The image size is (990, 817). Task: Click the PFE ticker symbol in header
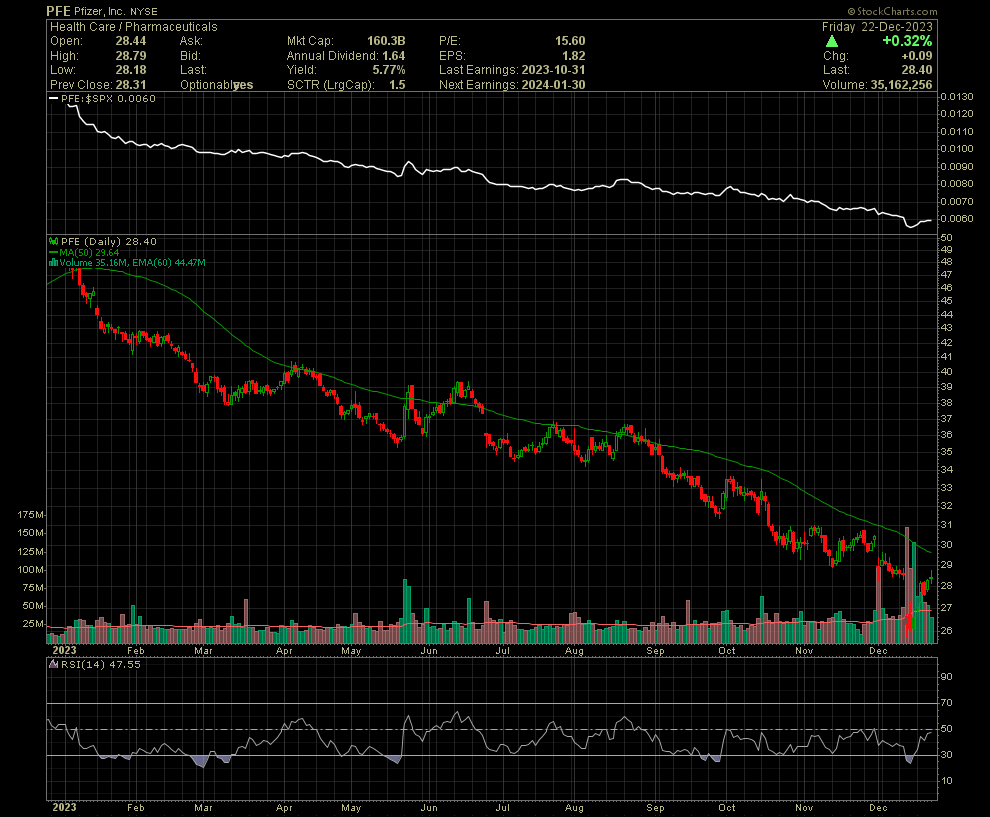[59, 10]
